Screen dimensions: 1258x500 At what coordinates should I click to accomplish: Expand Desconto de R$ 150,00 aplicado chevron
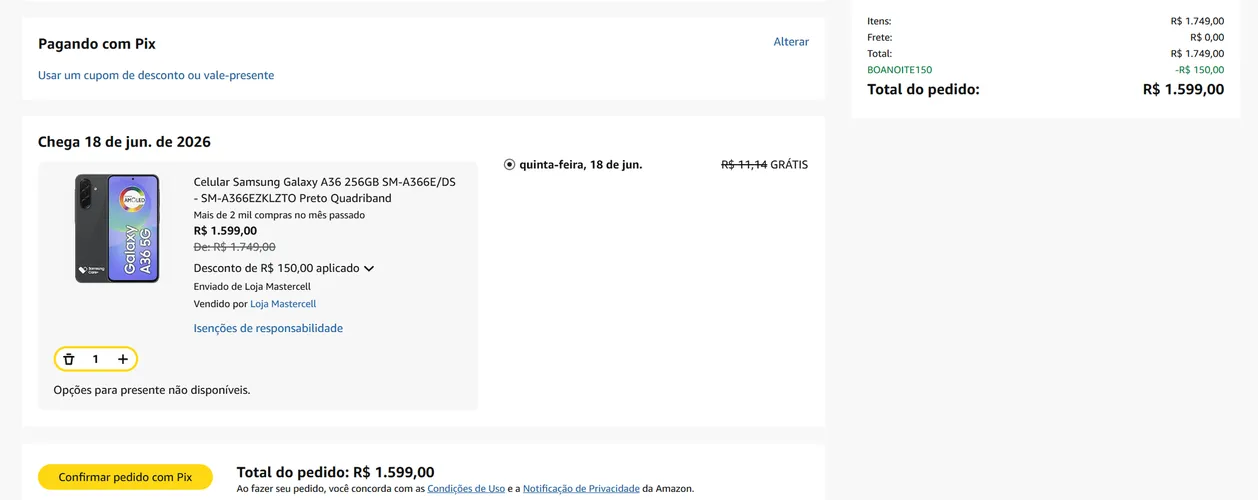click(x=369, y=268)
